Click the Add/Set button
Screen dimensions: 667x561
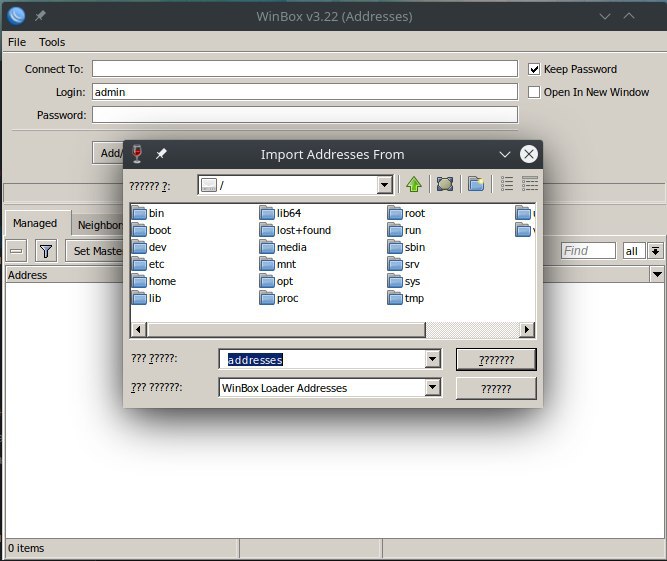[x=109, y=153]
